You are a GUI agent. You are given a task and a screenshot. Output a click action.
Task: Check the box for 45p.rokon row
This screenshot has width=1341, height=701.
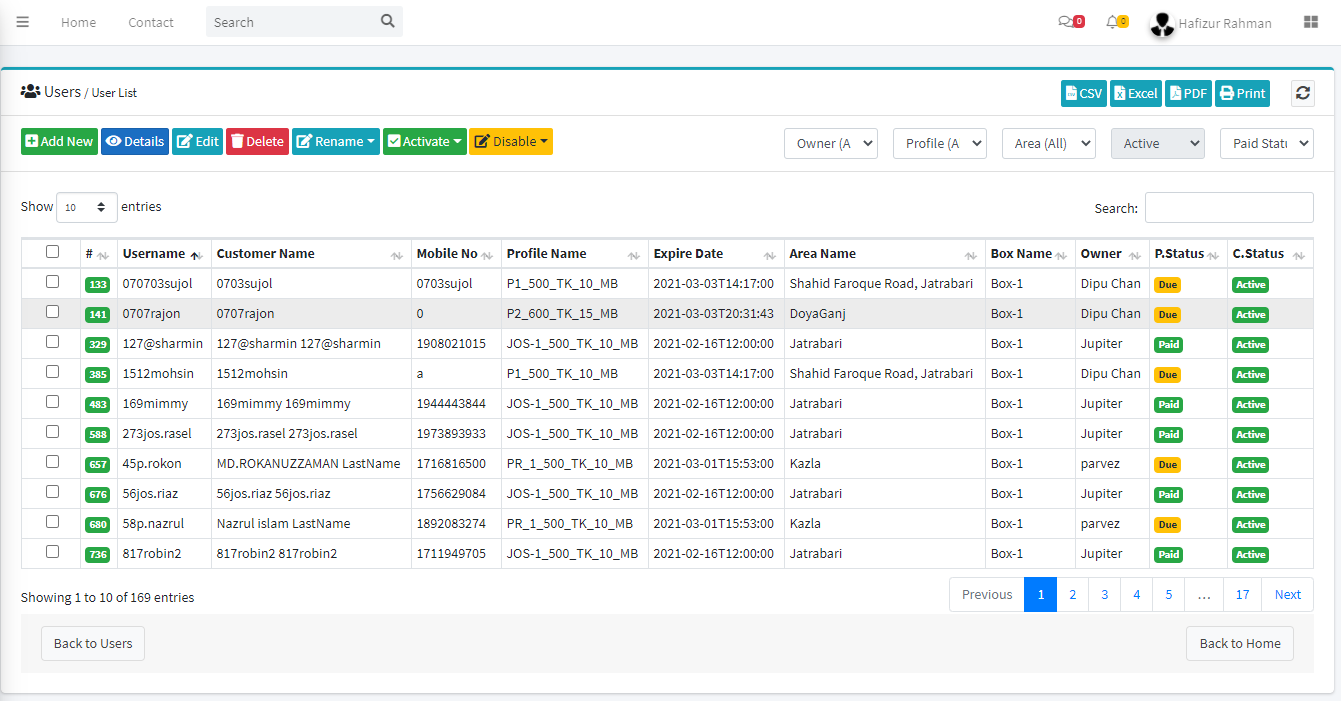(x=52, y=462)
